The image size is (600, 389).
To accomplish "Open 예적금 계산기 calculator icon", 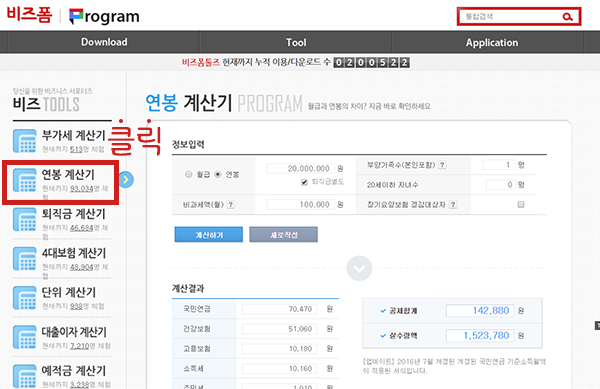I will tap(24, 376).
